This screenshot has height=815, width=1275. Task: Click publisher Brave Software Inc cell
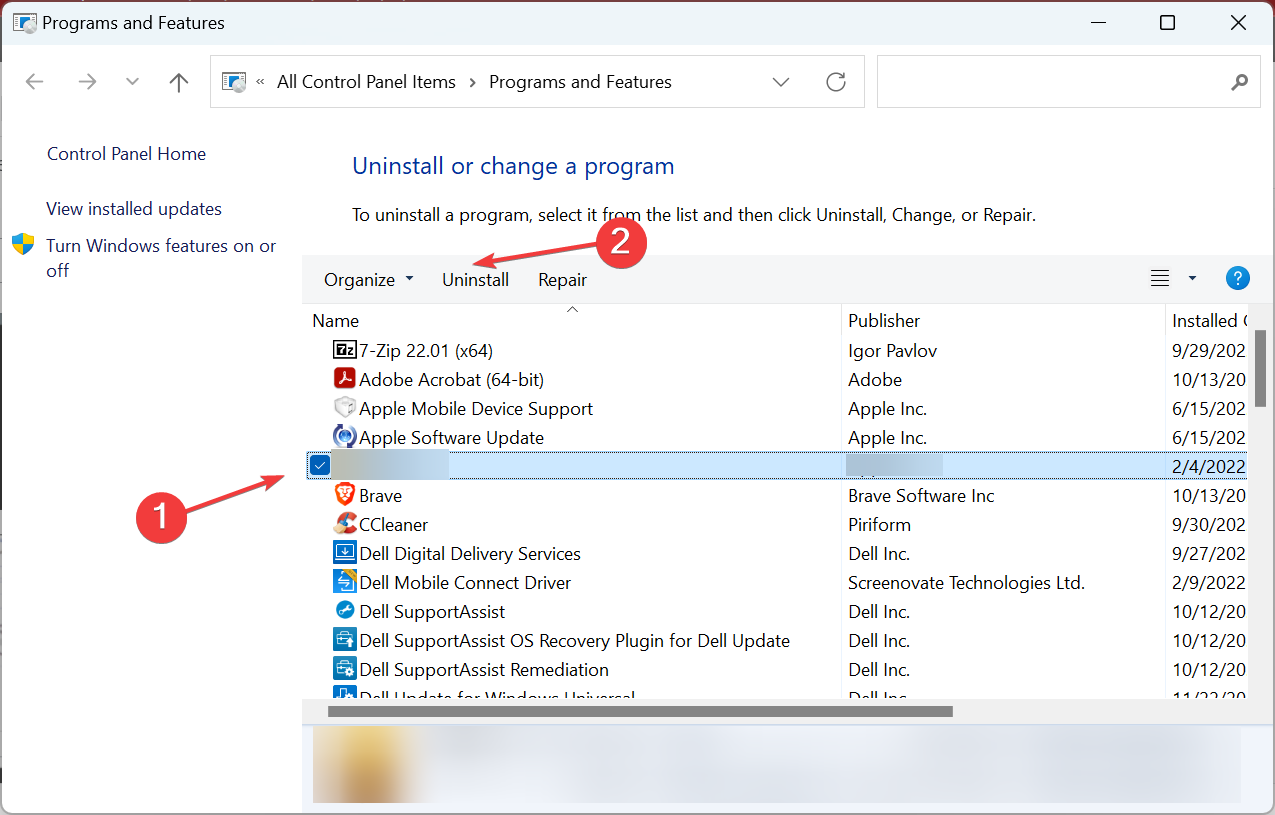pyautogui.click(x=921, y=496)
